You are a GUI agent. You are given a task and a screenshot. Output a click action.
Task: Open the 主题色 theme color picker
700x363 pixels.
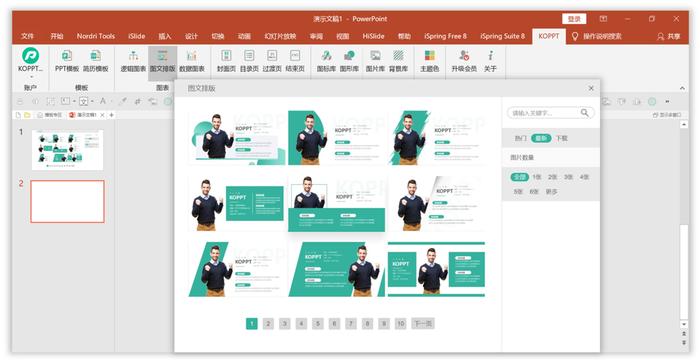[x=429, y=61]
